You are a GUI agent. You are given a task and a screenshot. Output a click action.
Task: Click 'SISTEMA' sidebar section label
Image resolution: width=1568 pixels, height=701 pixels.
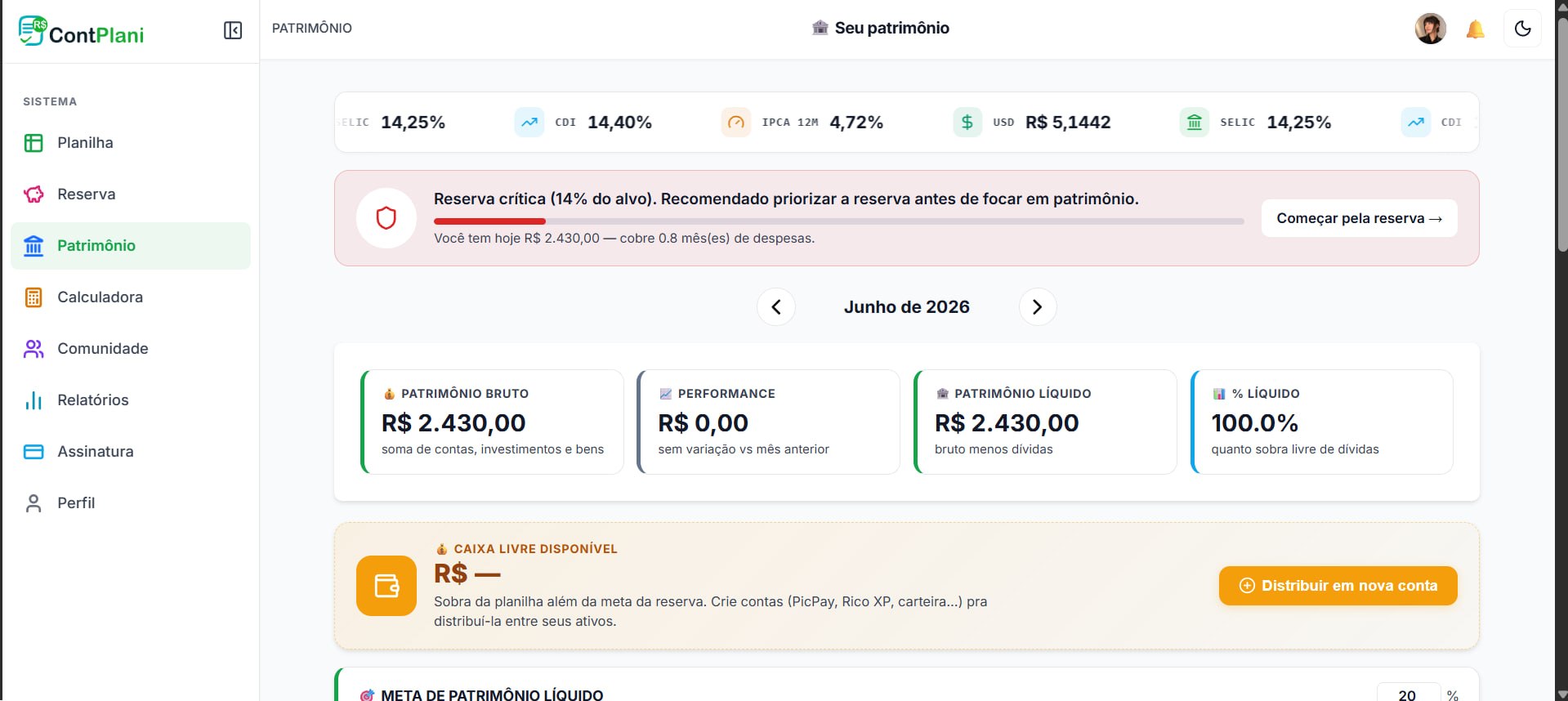click(50, 102)
